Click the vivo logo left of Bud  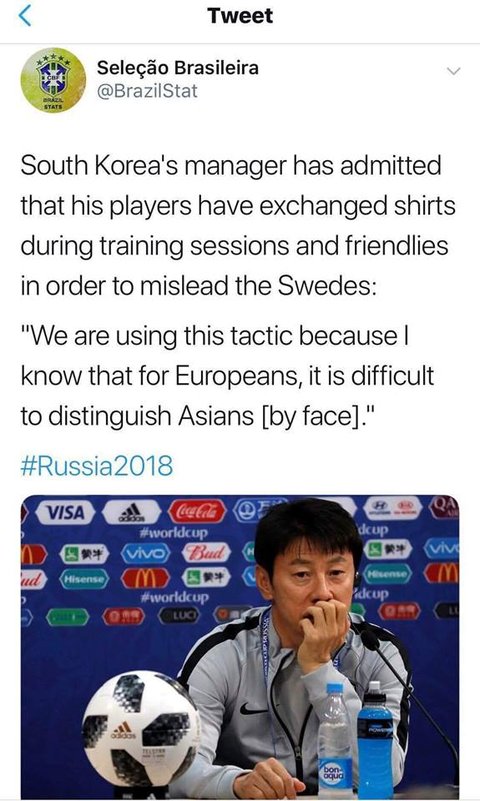[x=146, y=552]
